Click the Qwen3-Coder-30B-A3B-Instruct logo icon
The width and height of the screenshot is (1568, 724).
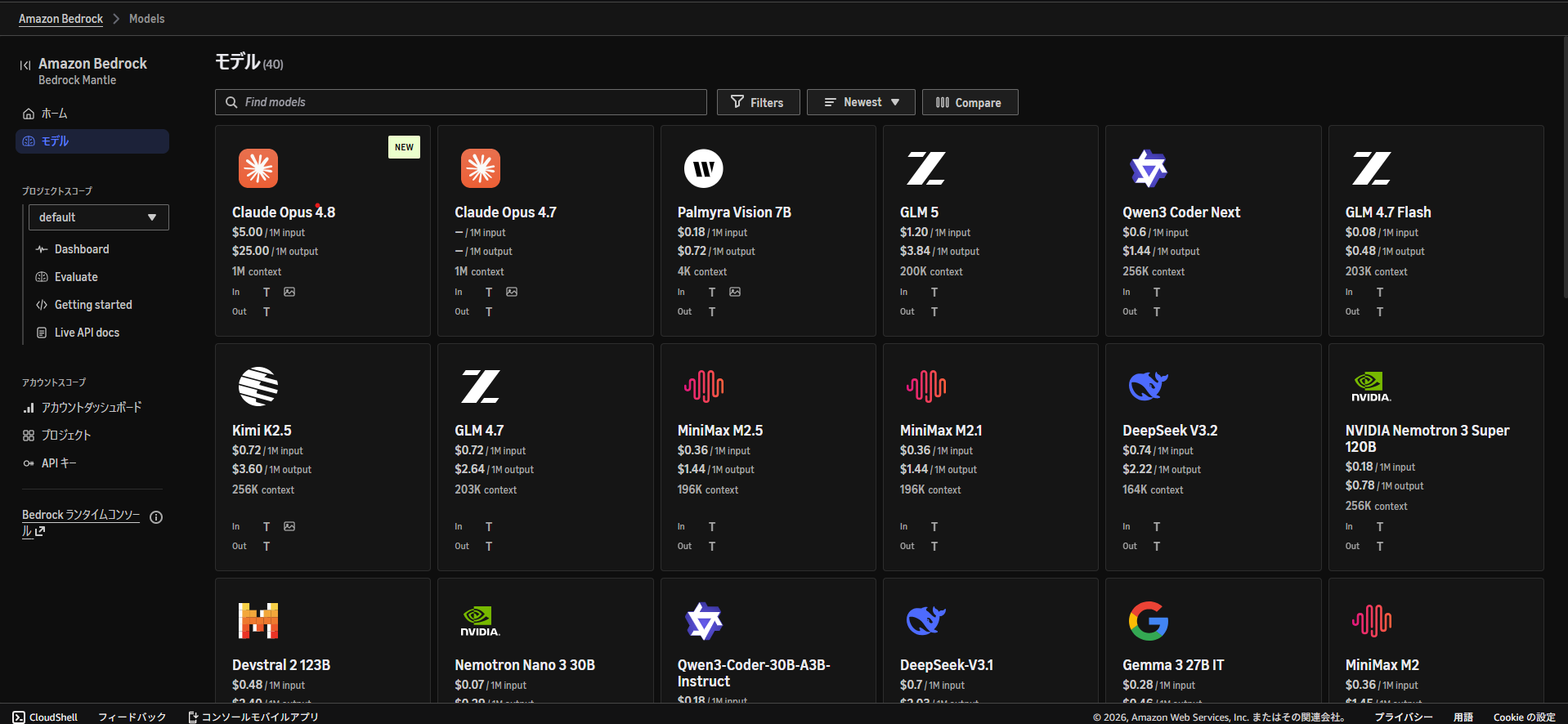(x=704, y=621)
